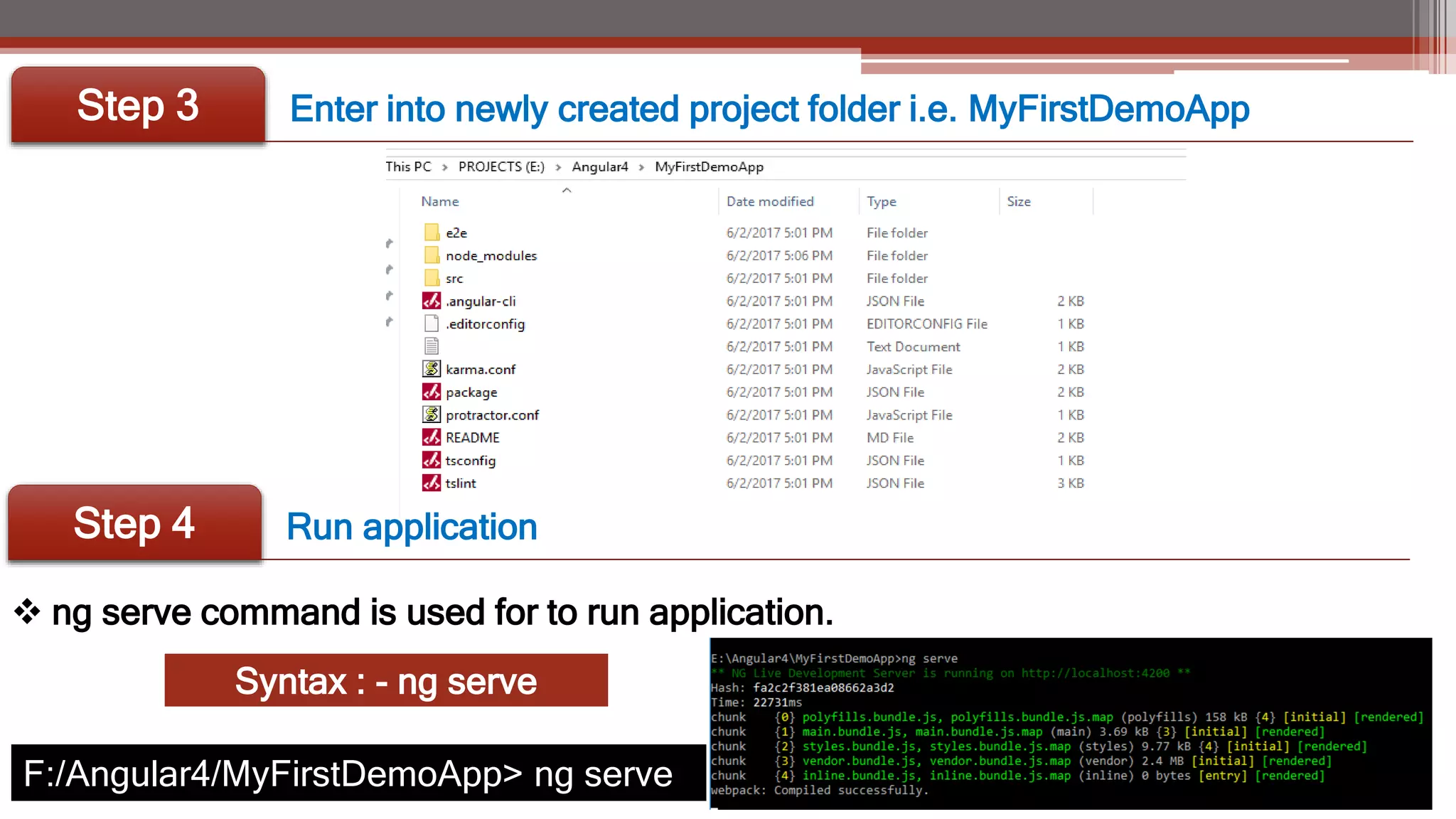Expand the chevron after PROJECTS (E:)
Screen dimensions: 1456x819
[558, 167]
